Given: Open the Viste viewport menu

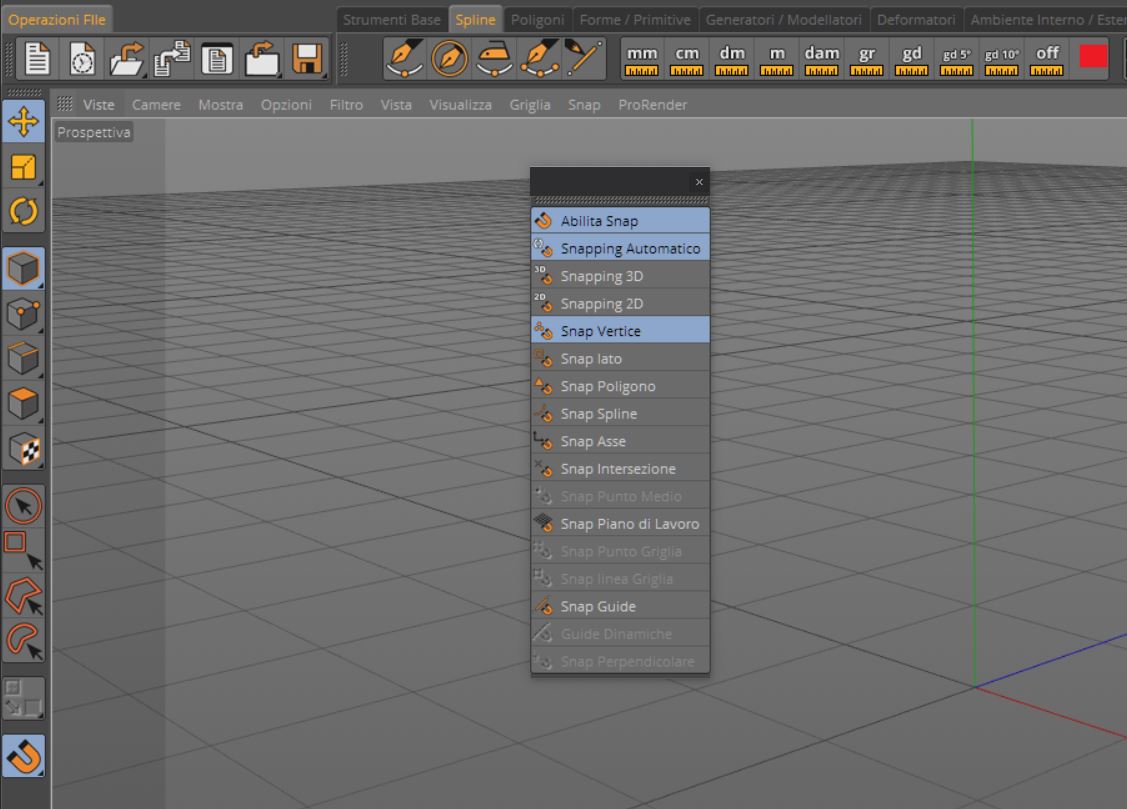Looking at the screenshot, I should (98, 105).
